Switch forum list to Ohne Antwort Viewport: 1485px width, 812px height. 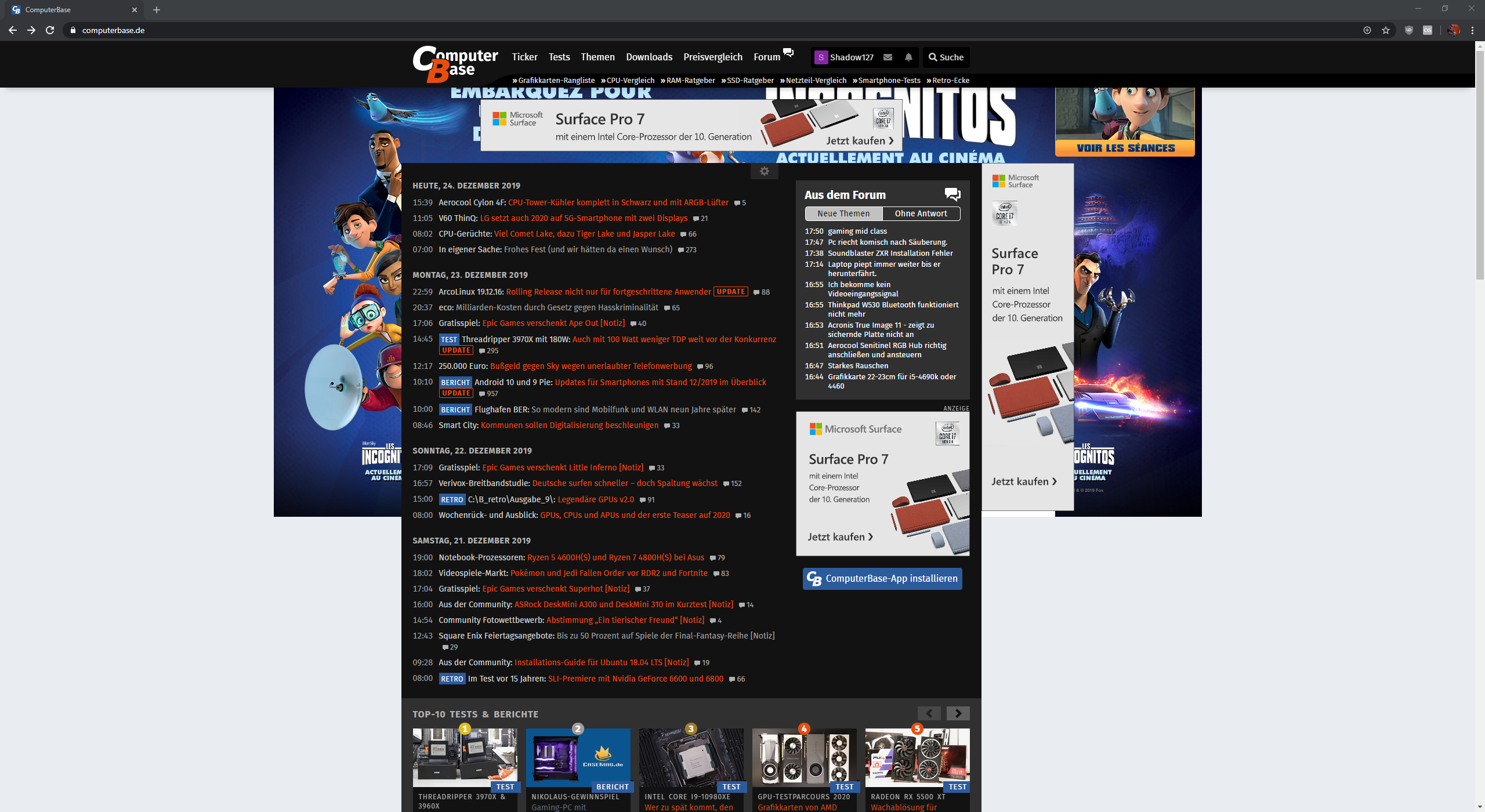point(921,213)
